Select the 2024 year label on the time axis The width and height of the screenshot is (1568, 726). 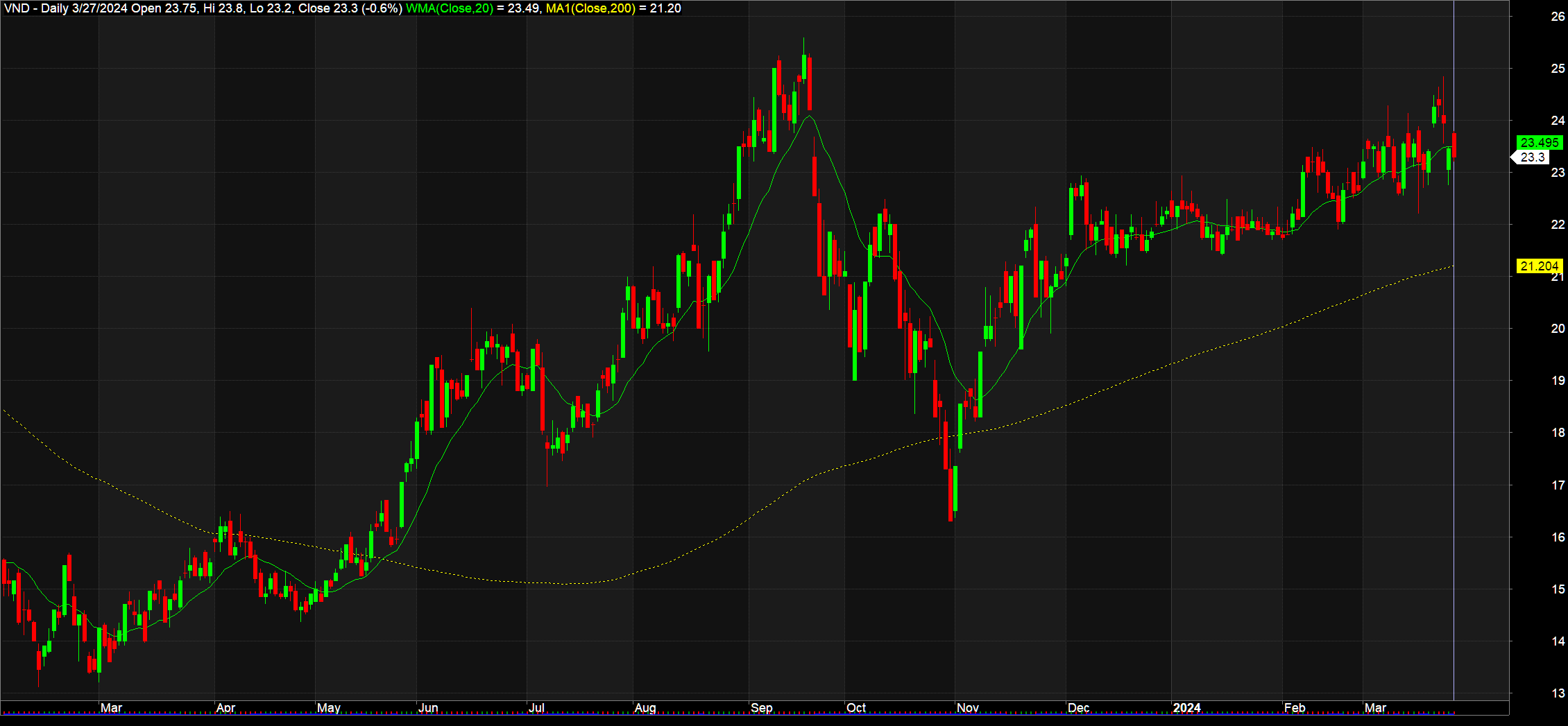[1187, 708]
